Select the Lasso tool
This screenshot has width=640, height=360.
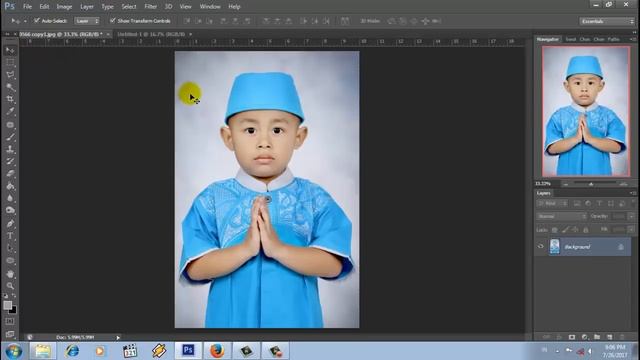10,75
